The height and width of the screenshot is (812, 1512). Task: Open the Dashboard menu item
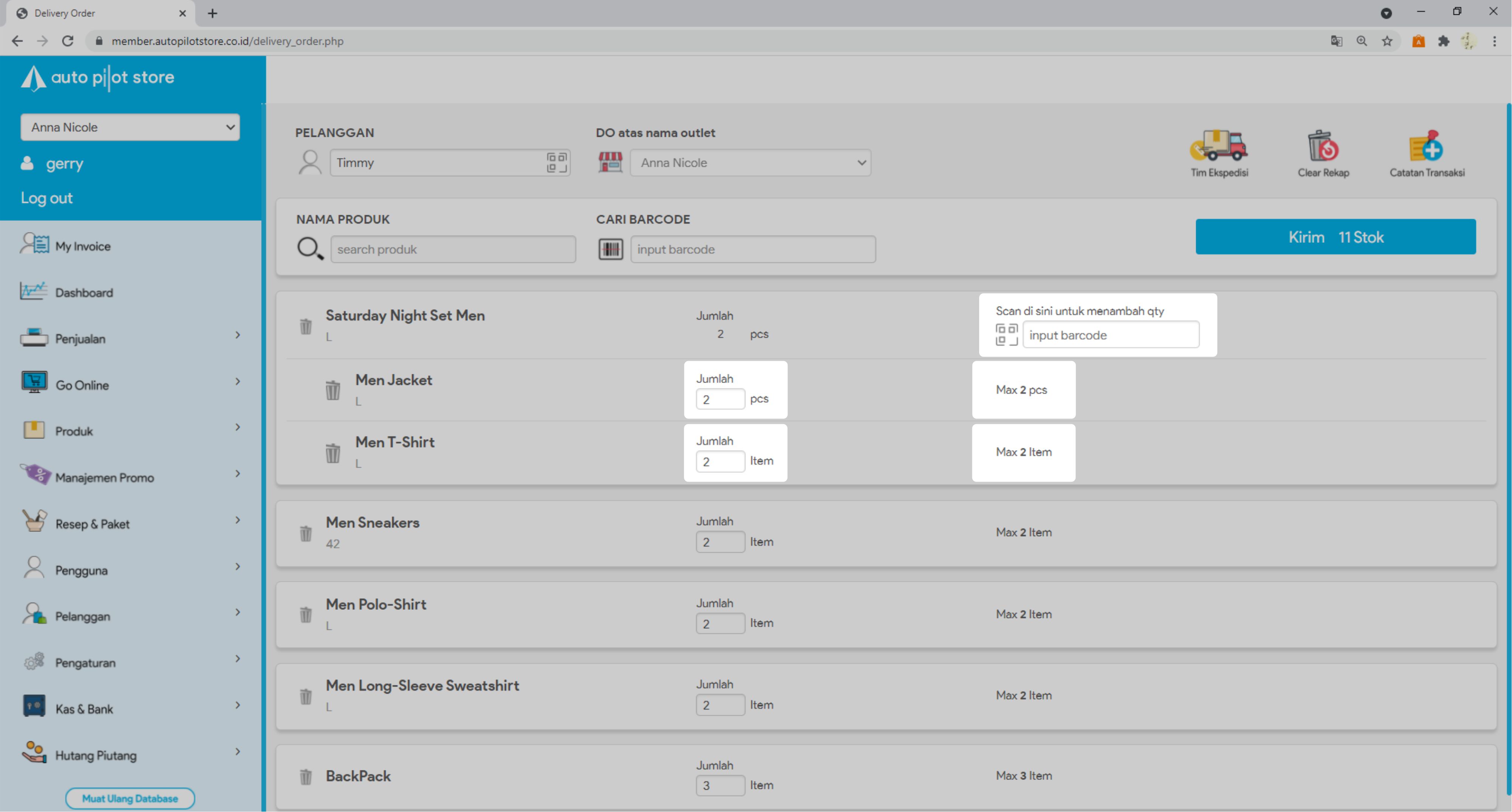pos(84,292)
